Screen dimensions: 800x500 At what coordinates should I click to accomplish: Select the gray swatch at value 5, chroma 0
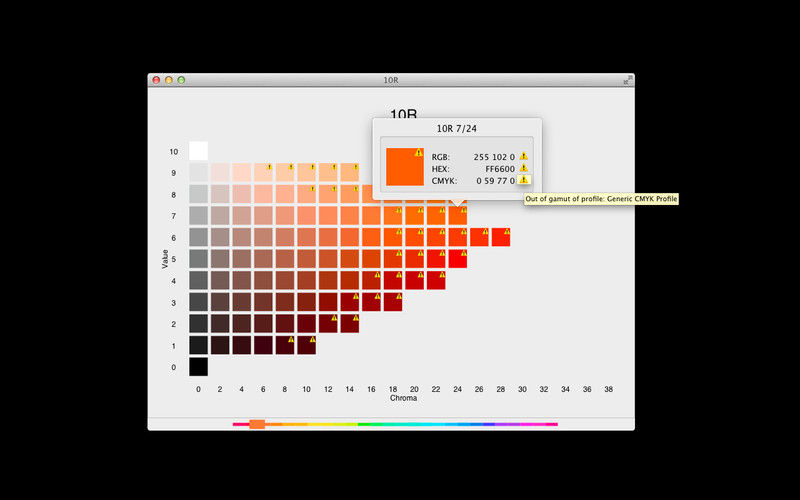click(198, 259)
